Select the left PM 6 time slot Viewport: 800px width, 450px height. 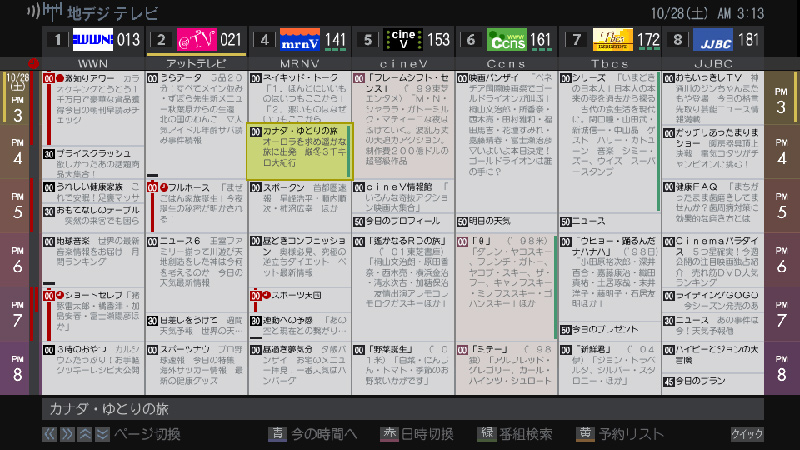pyautogui.click(x=17, y=260)
